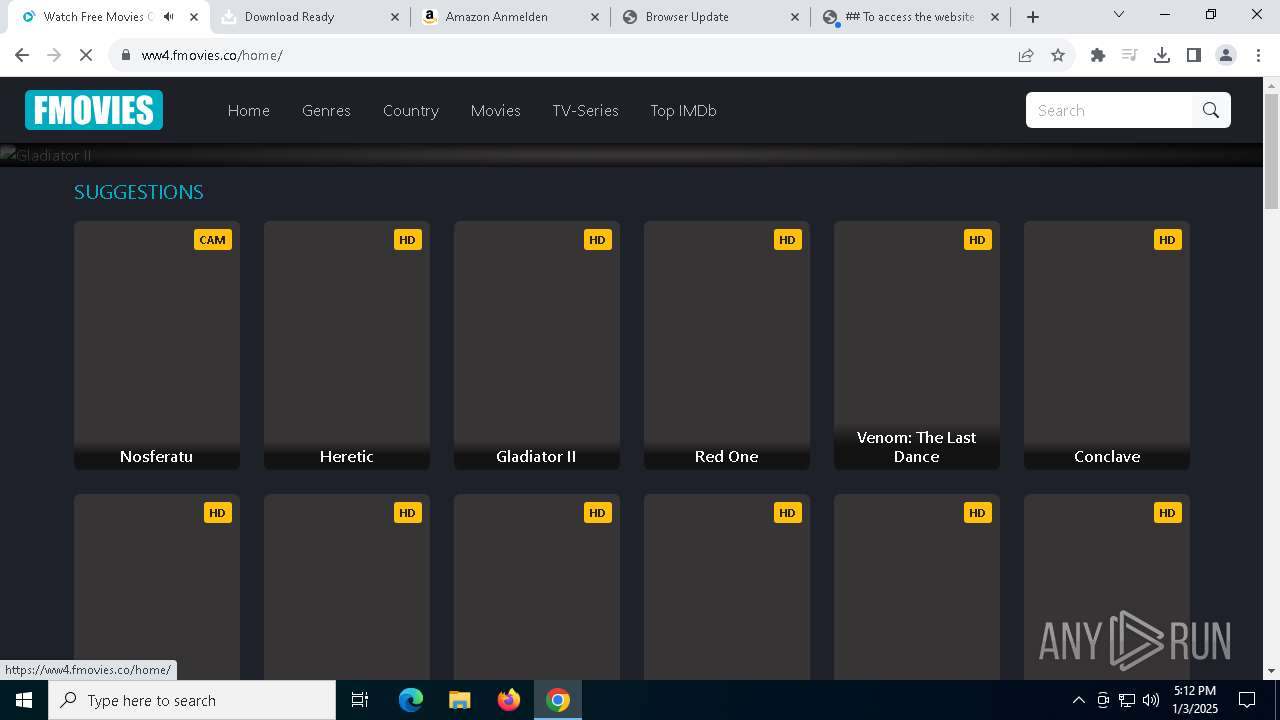Close the Amazon Anmelden tab
The image size is (1280, 720).
coord(595,17)
